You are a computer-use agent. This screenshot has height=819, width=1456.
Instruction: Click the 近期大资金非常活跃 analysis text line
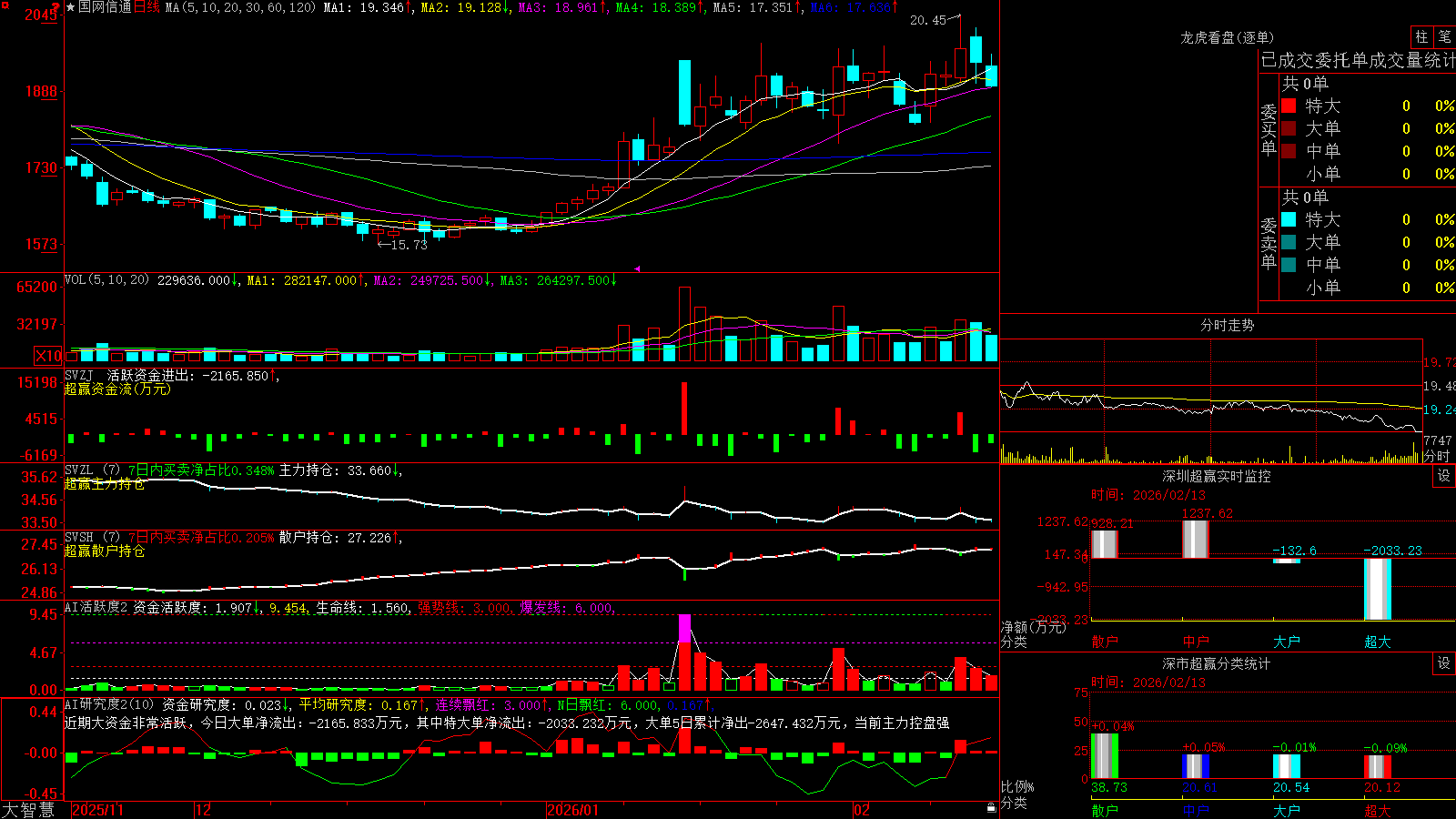[507, 723]
